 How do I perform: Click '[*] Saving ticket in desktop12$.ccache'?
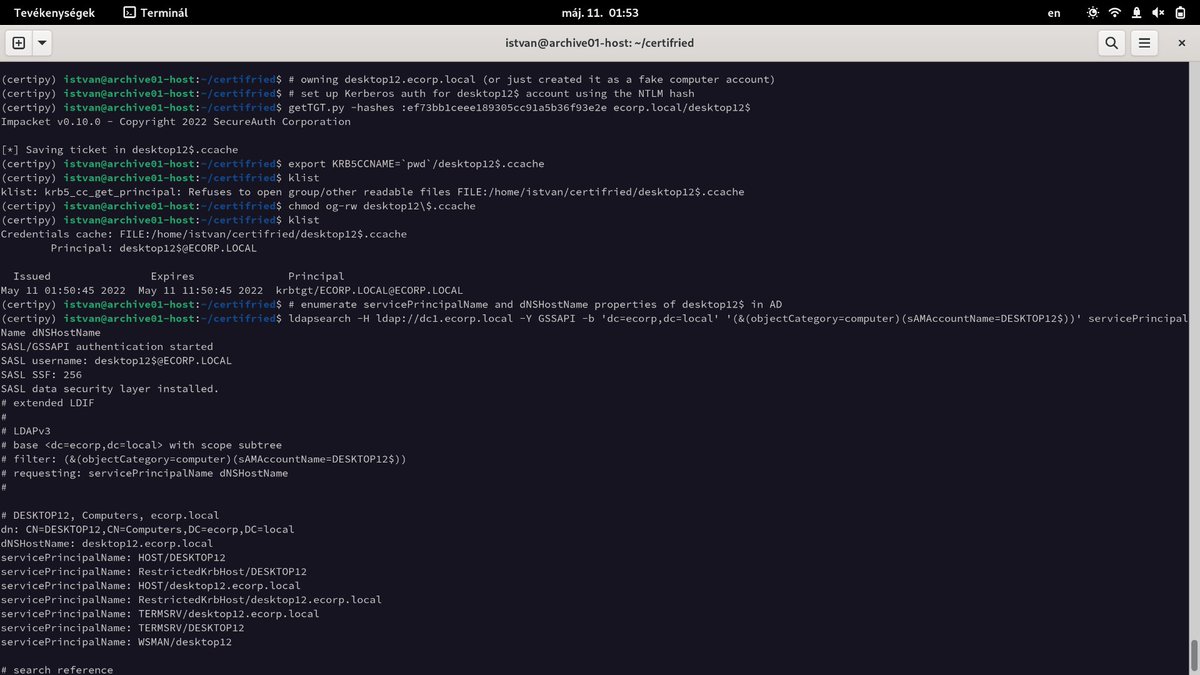(x=120, y=149)
